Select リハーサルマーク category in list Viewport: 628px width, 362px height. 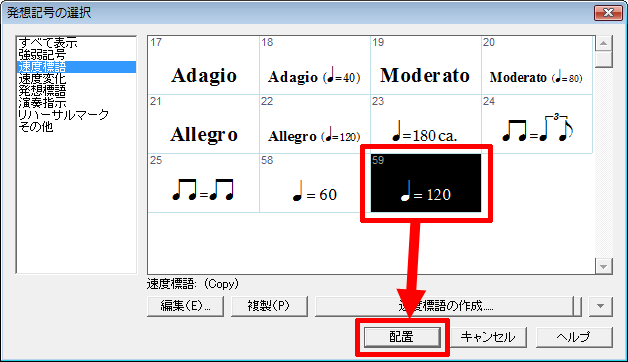point(63,115)
